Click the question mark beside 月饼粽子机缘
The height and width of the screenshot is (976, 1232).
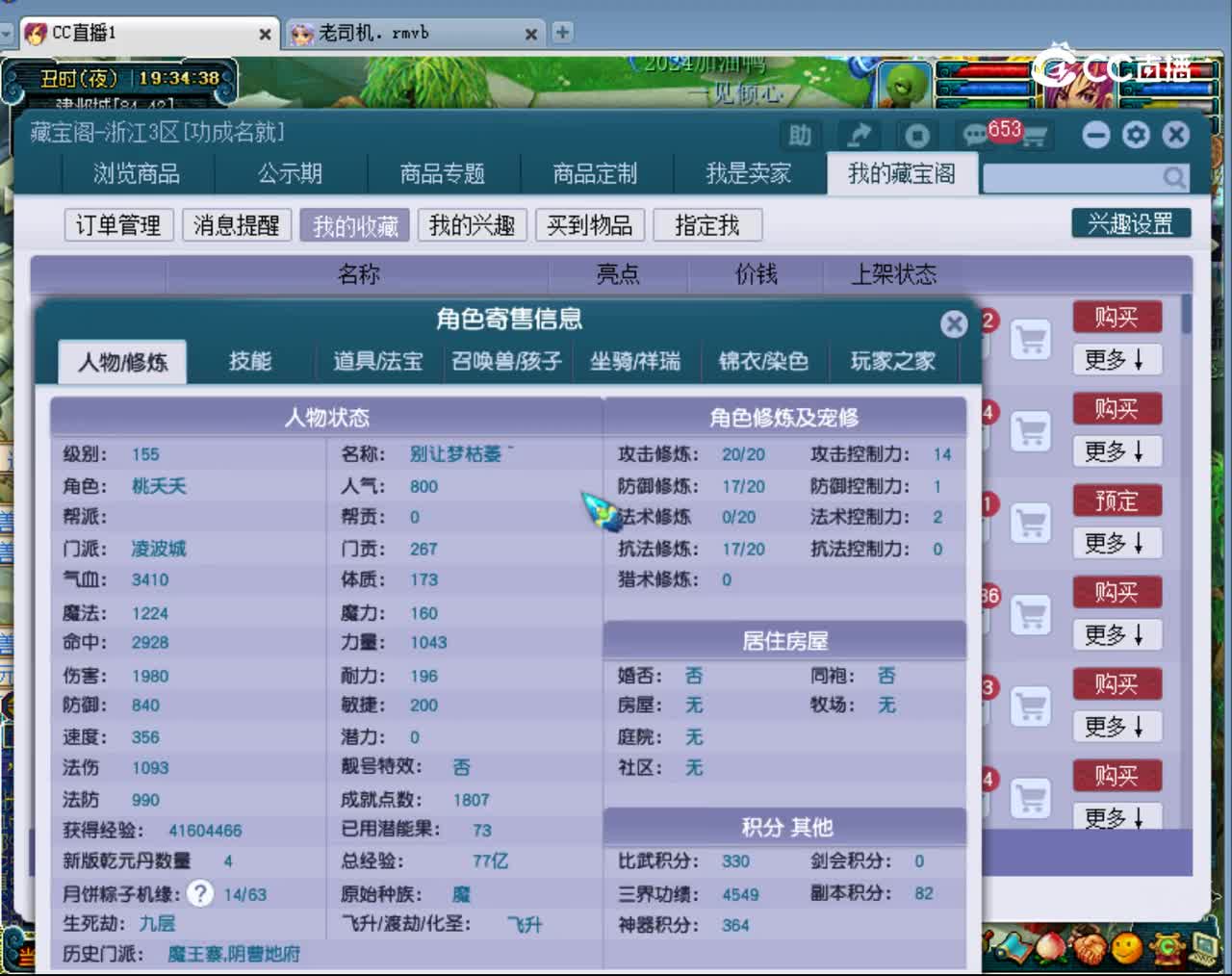point(200,893)
